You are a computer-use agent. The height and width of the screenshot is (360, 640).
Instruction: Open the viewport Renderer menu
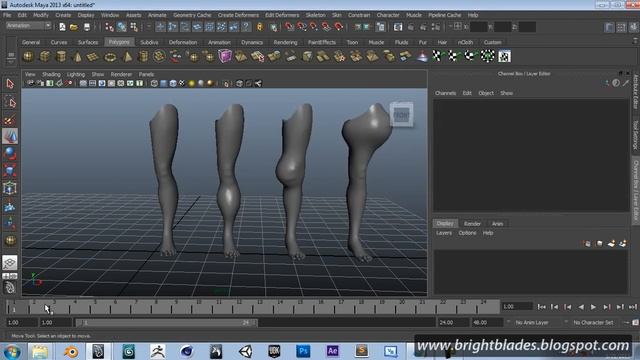(x=121, y=74)
